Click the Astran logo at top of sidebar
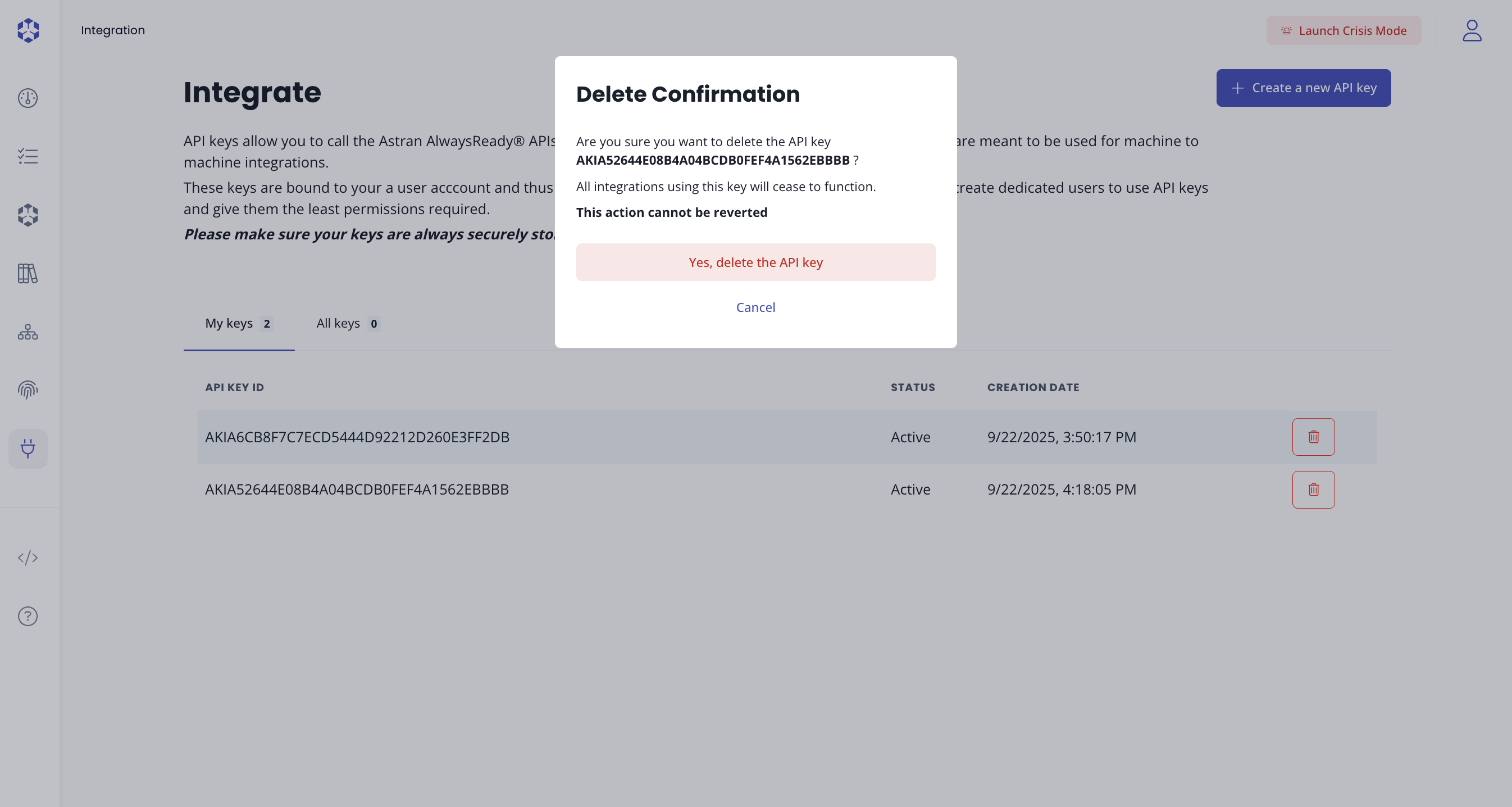 [x=28, y=30]
